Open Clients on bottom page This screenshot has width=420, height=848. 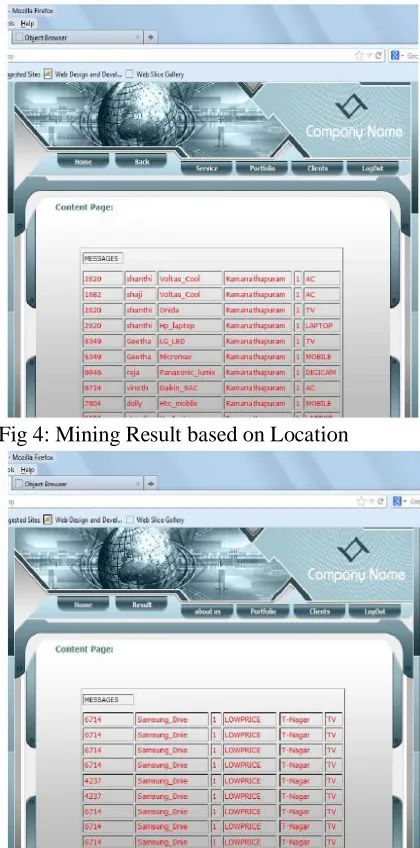coord(319,611)
